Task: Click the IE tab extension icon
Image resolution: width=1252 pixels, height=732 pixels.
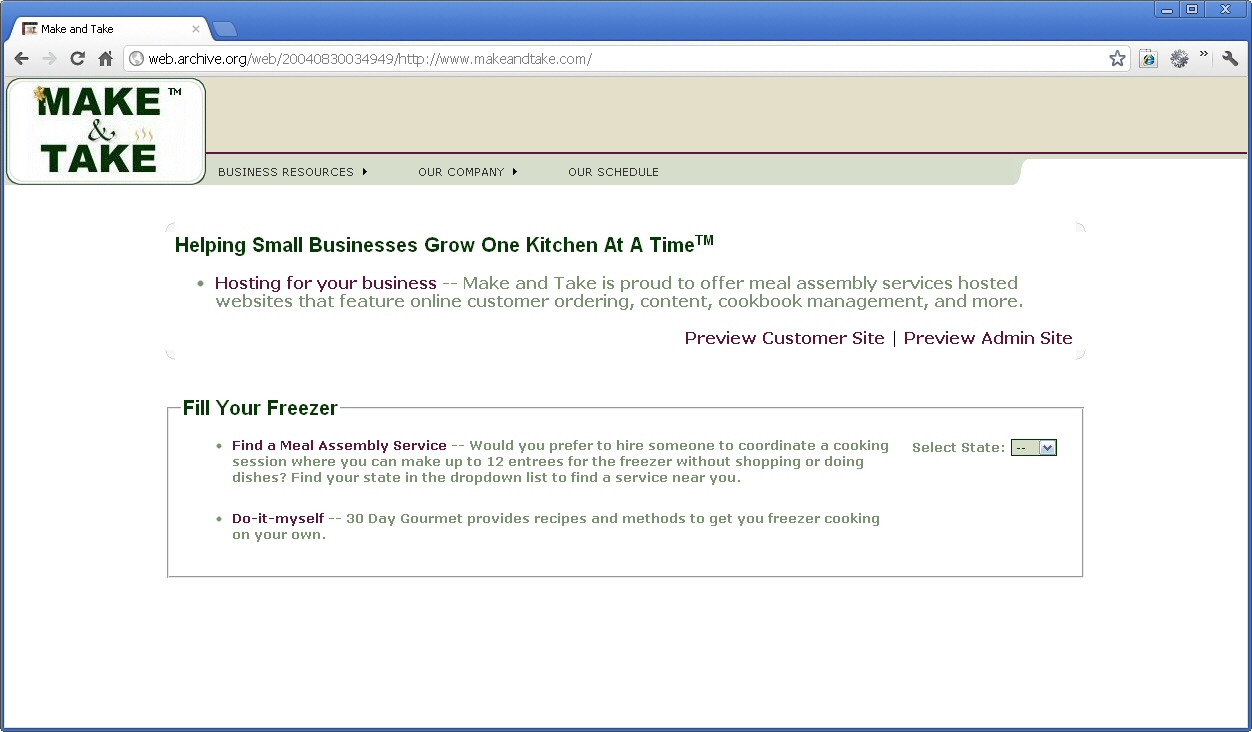Action: coord(1148,59)
